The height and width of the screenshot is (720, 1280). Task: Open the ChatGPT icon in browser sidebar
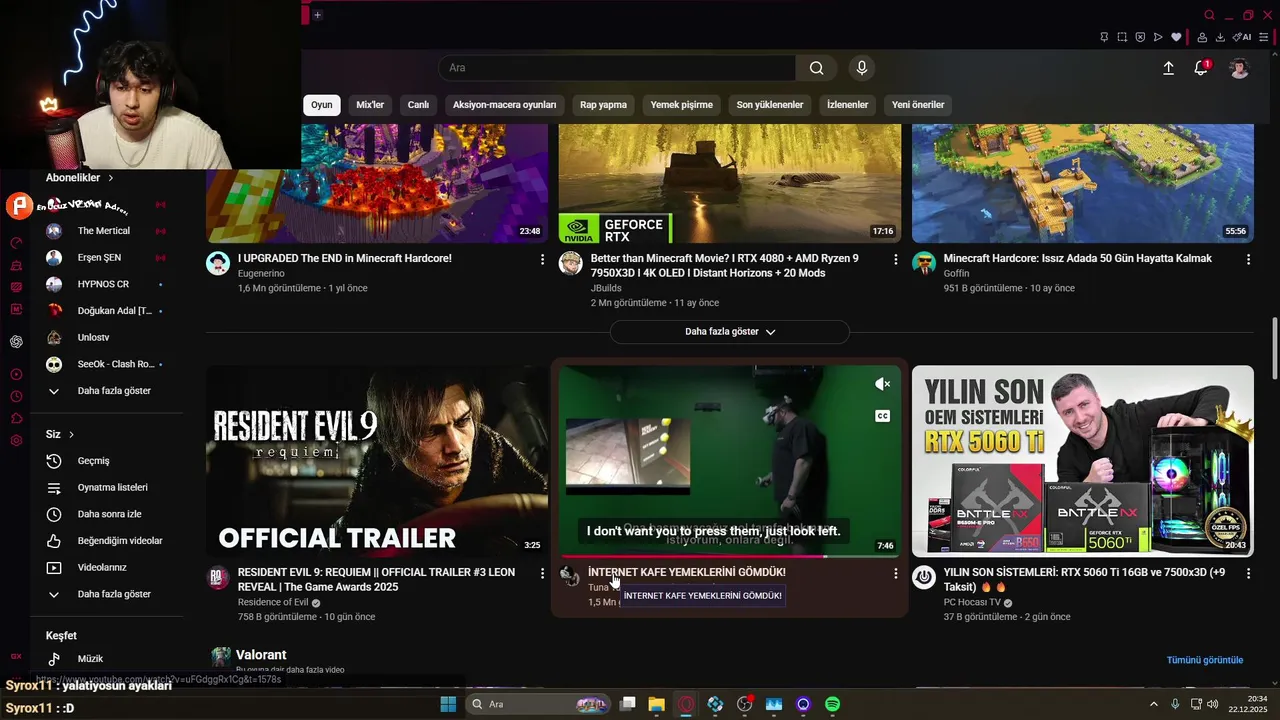(x=16, y=342)
